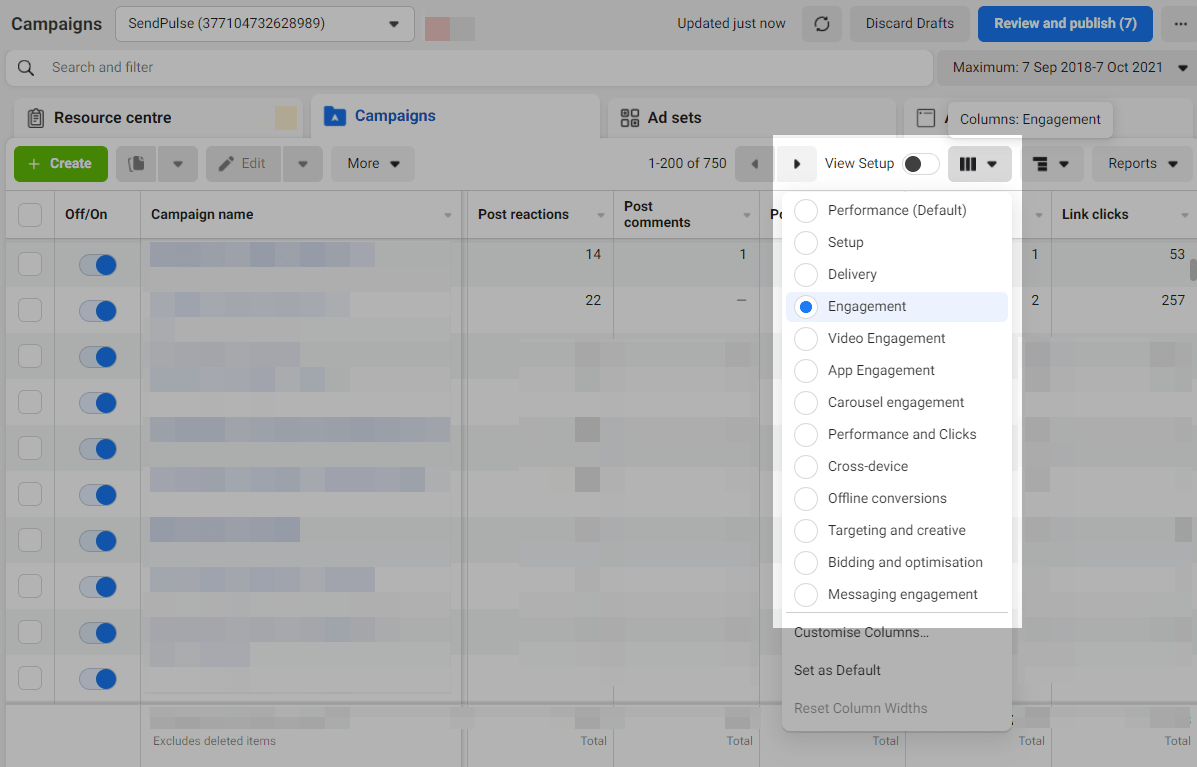
Task: Click the duplicate campaign icon
Action: click(x=137, y=164)
